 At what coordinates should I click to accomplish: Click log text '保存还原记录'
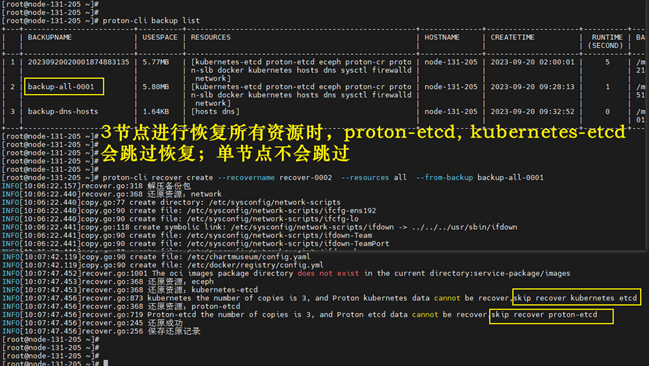tap(174, 332)
